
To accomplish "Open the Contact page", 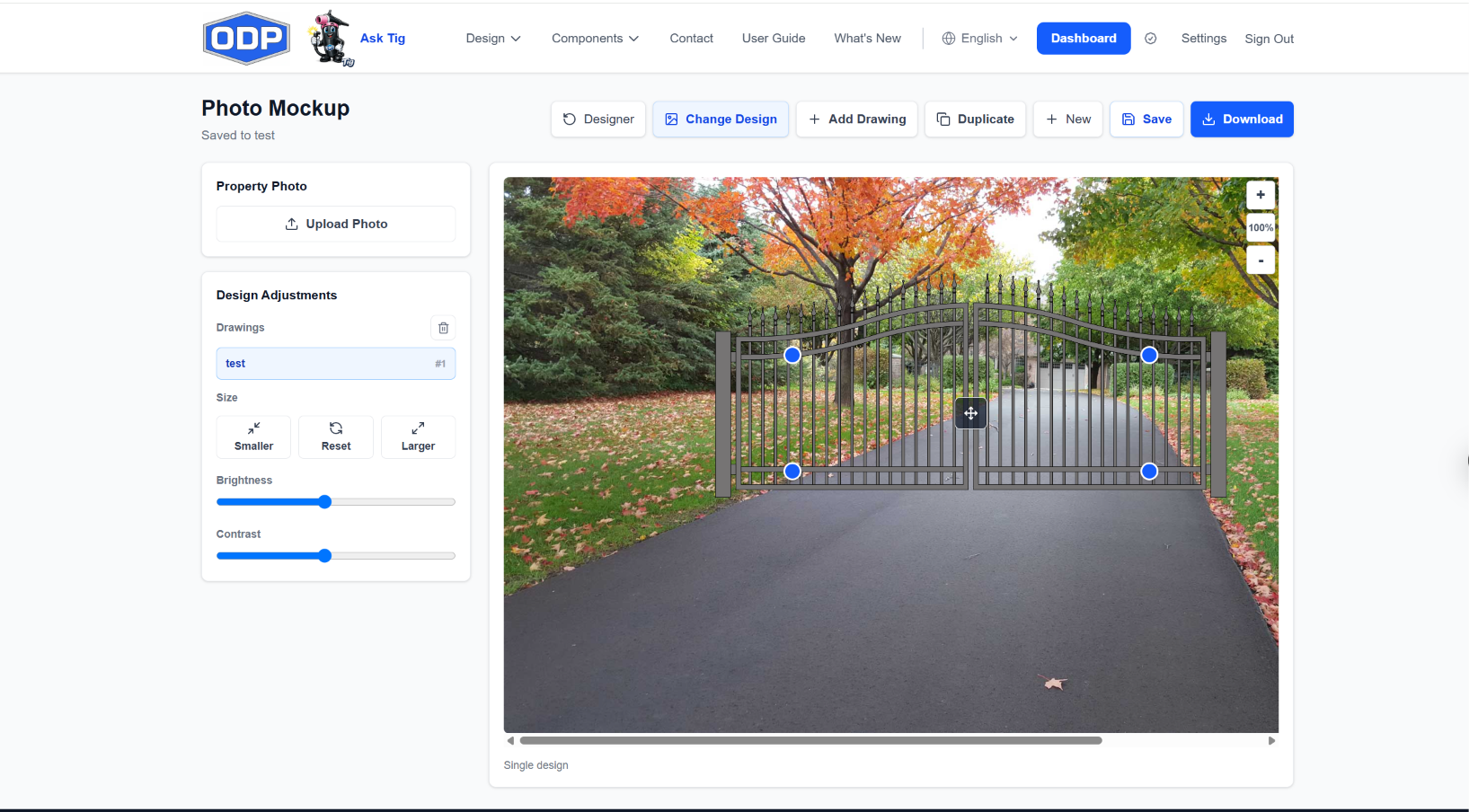I will [691, 38].
